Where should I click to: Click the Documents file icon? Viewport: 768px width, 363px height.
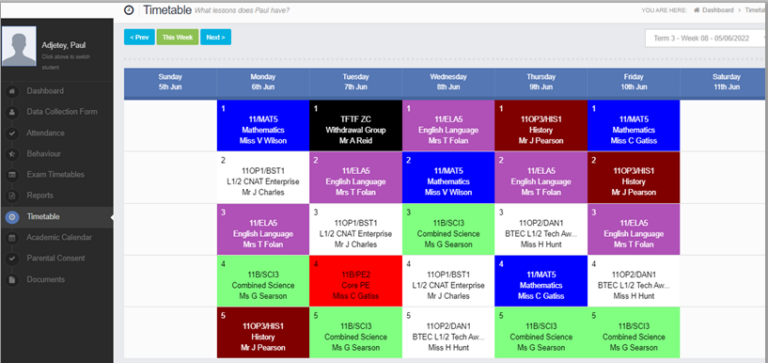click(x=12, y=279)
